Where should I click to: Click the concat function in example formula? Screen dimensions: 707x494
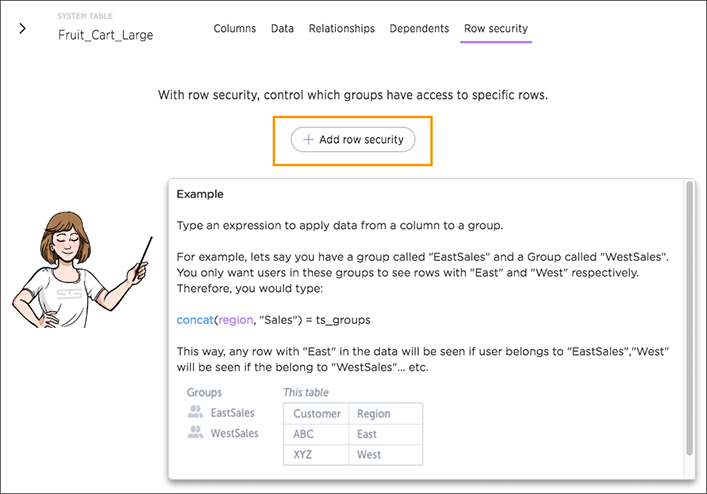pyautogui.click(x=194, y=320)
